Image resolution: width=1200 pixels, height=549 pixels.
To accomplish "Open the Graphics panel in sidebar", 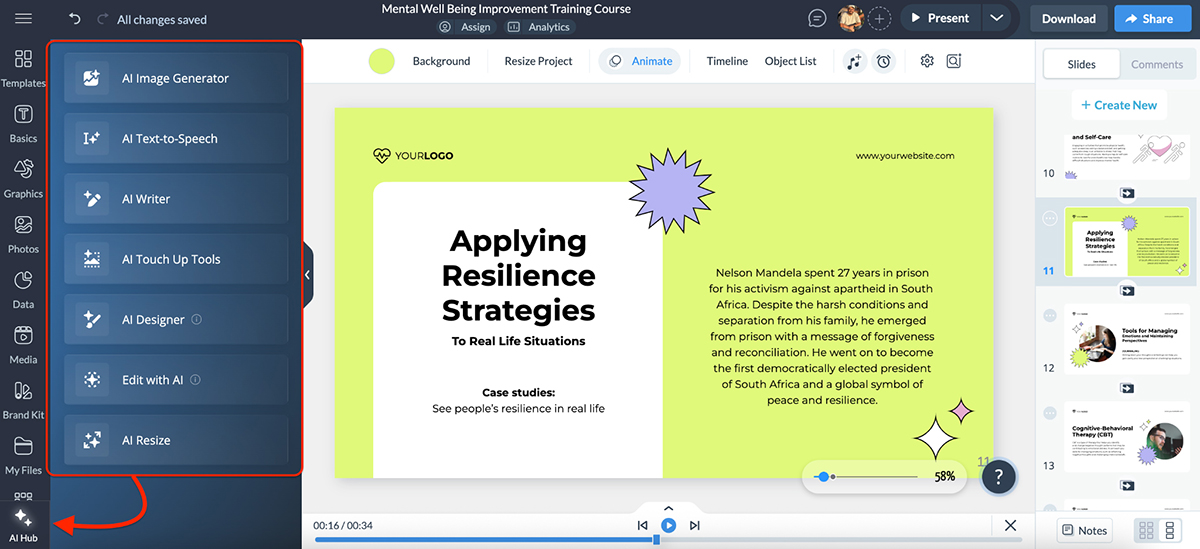I will click(23, 177).
